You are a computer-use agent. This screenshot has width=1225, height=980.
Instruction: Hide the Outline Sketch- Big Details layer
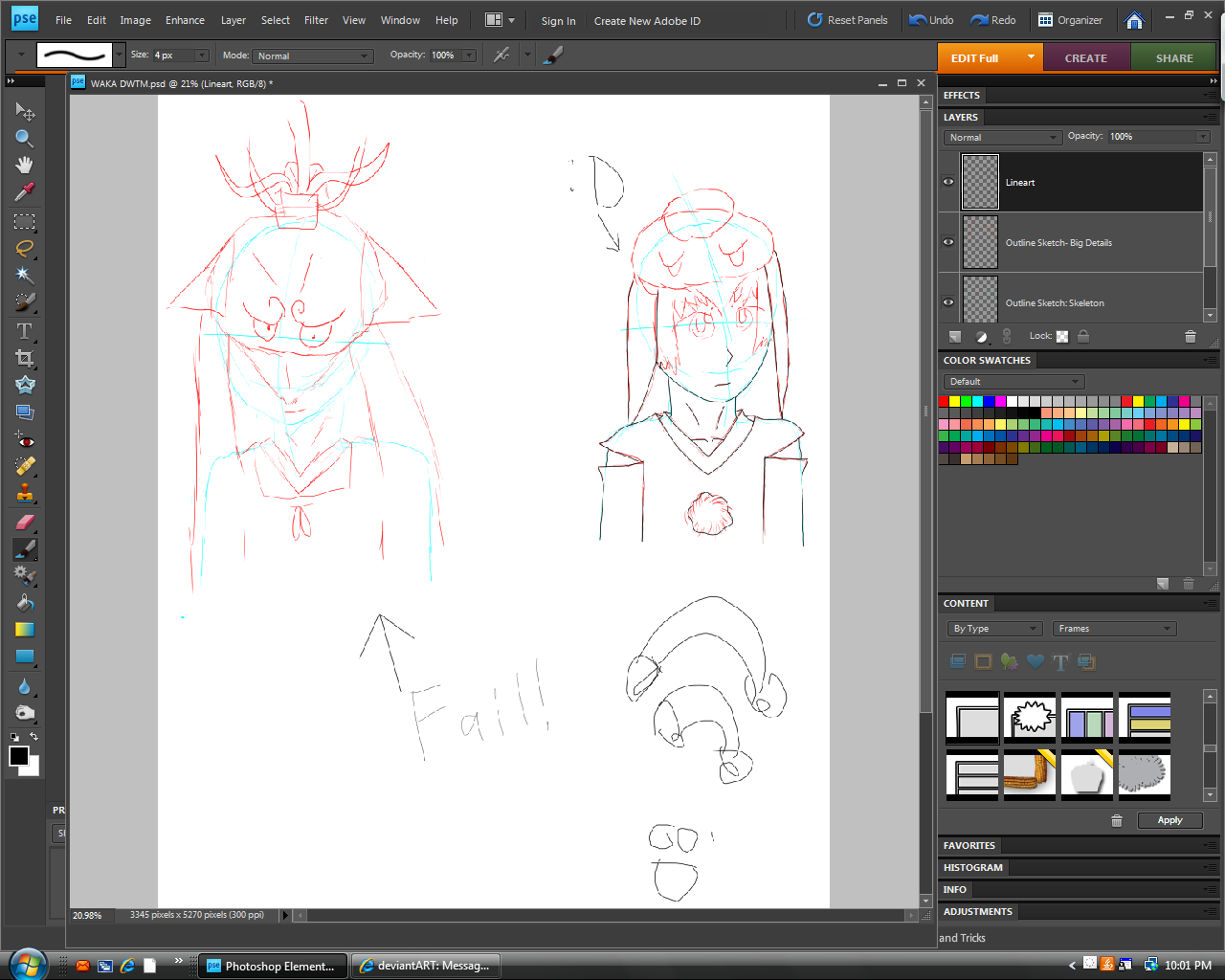948,242
